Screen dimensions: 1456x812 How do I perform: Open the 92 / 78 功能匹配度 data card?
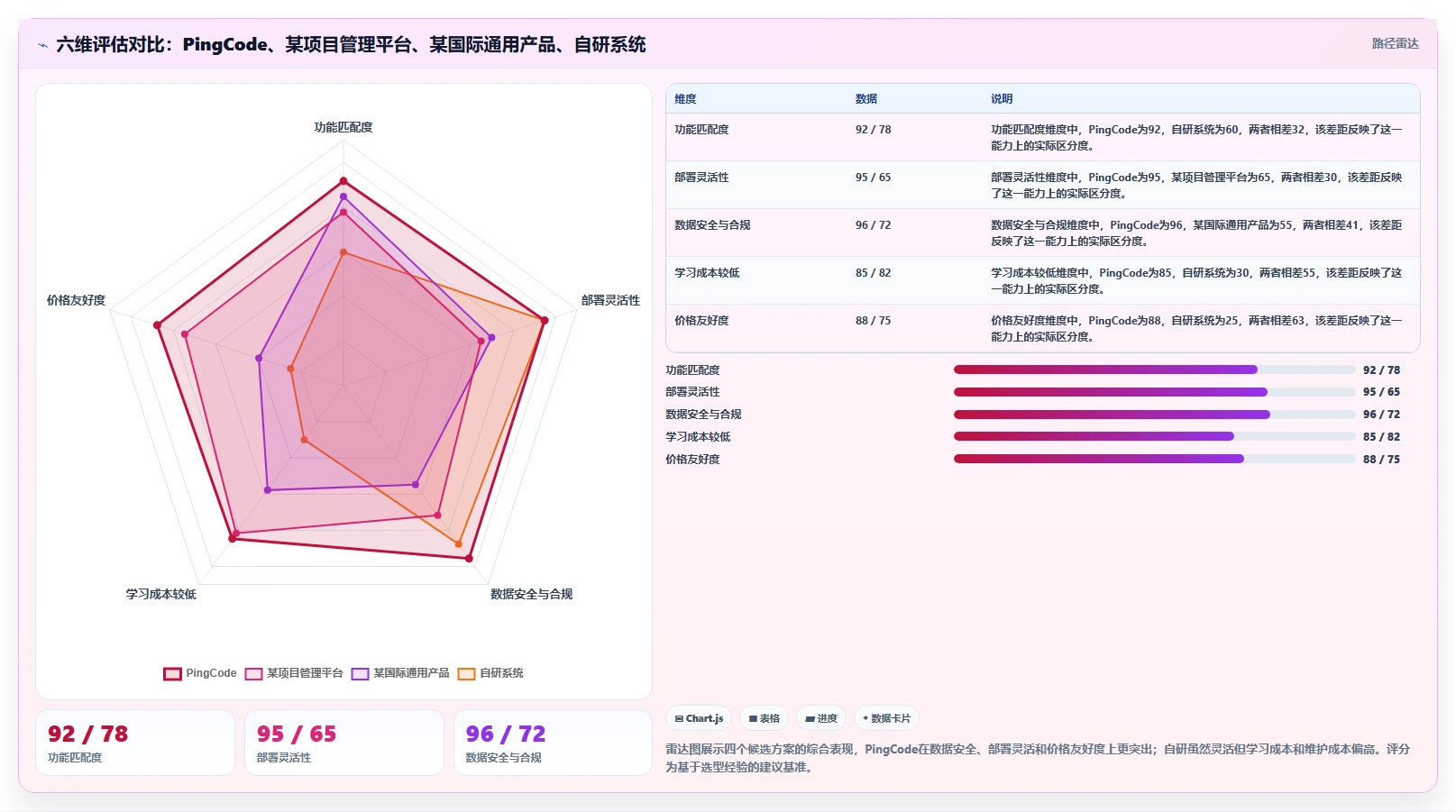pyautogui.click(x=135, y=743)
